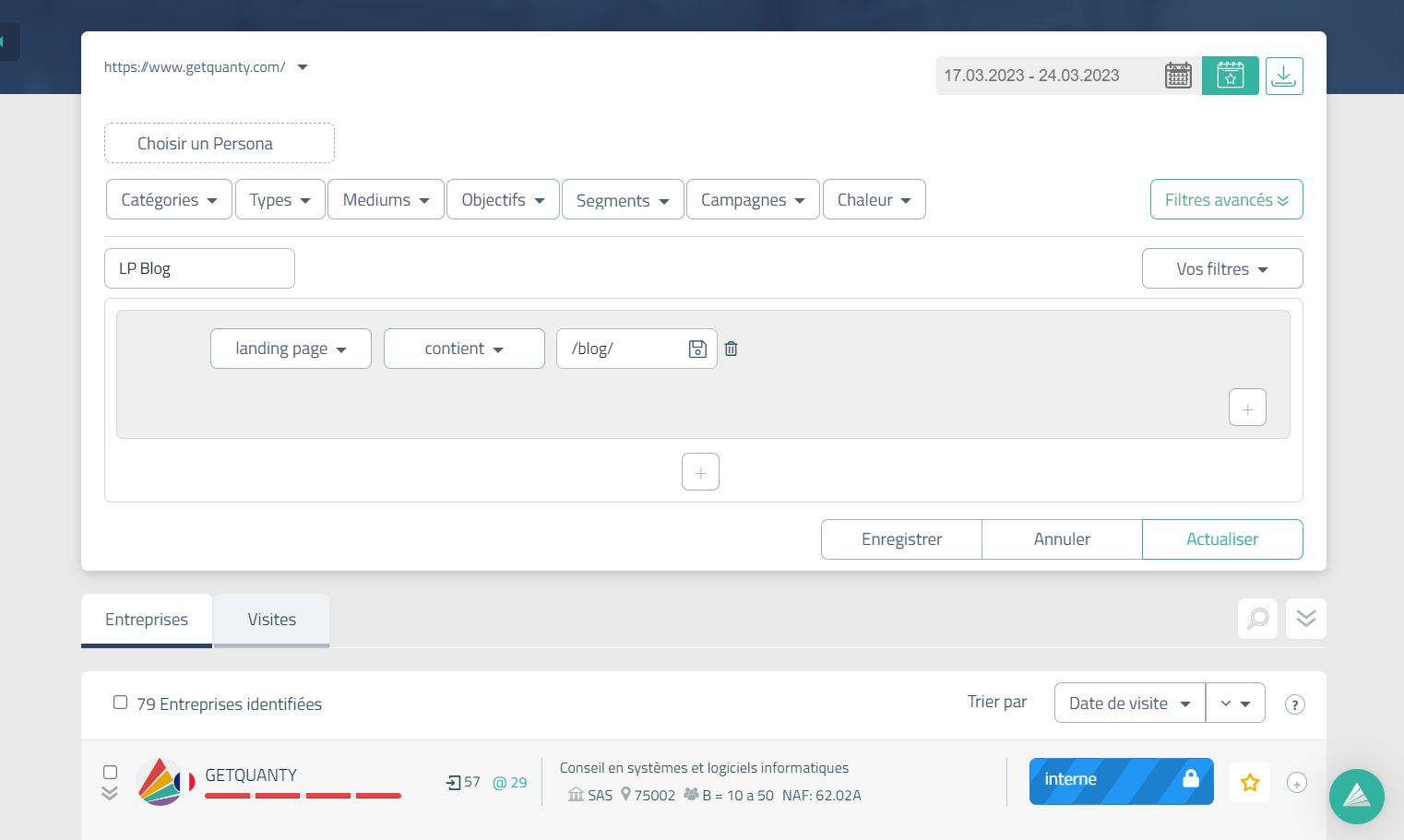Screen dimensions: 1404x840
Task: Add a condition inside the filter group
Action: tap(1247, 408)
